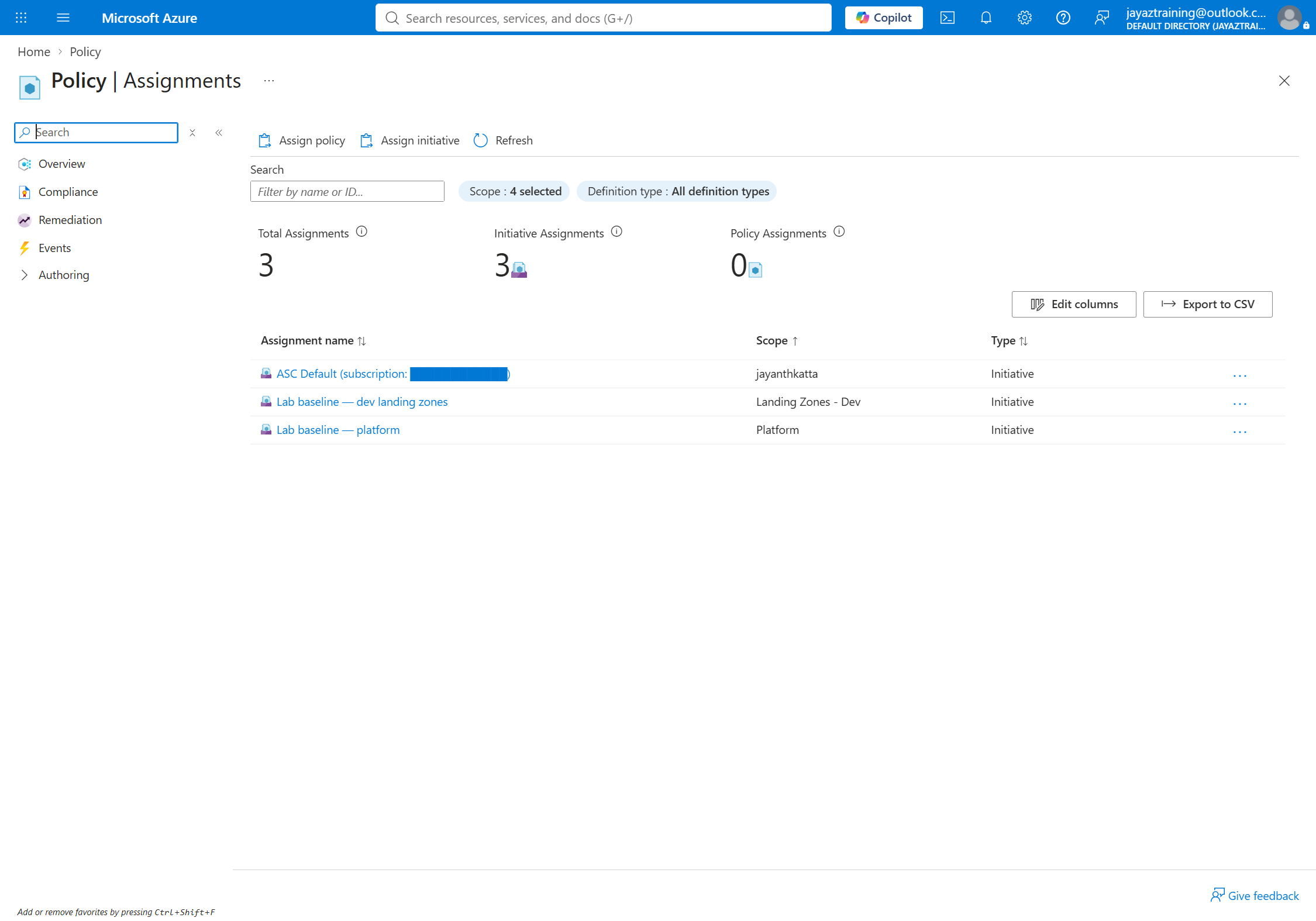Open the account avatar menu

[x=1290, y=18]
